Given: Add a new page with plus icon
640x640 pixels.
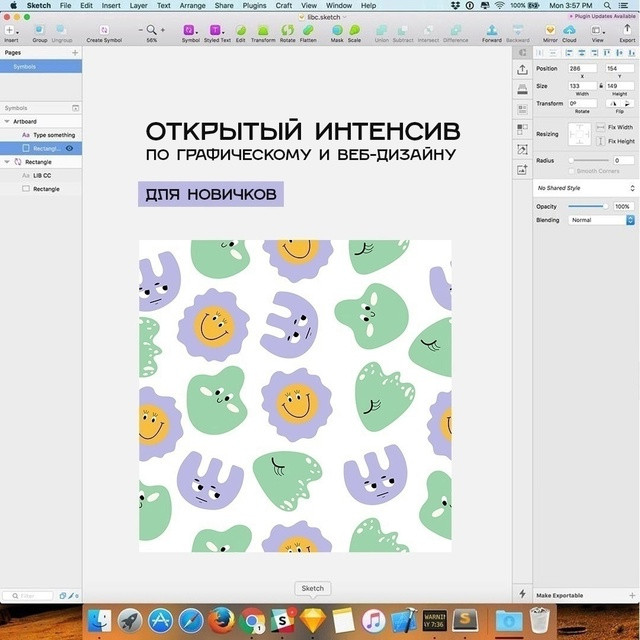Looking at the screenshot, I should click(75, 52).
